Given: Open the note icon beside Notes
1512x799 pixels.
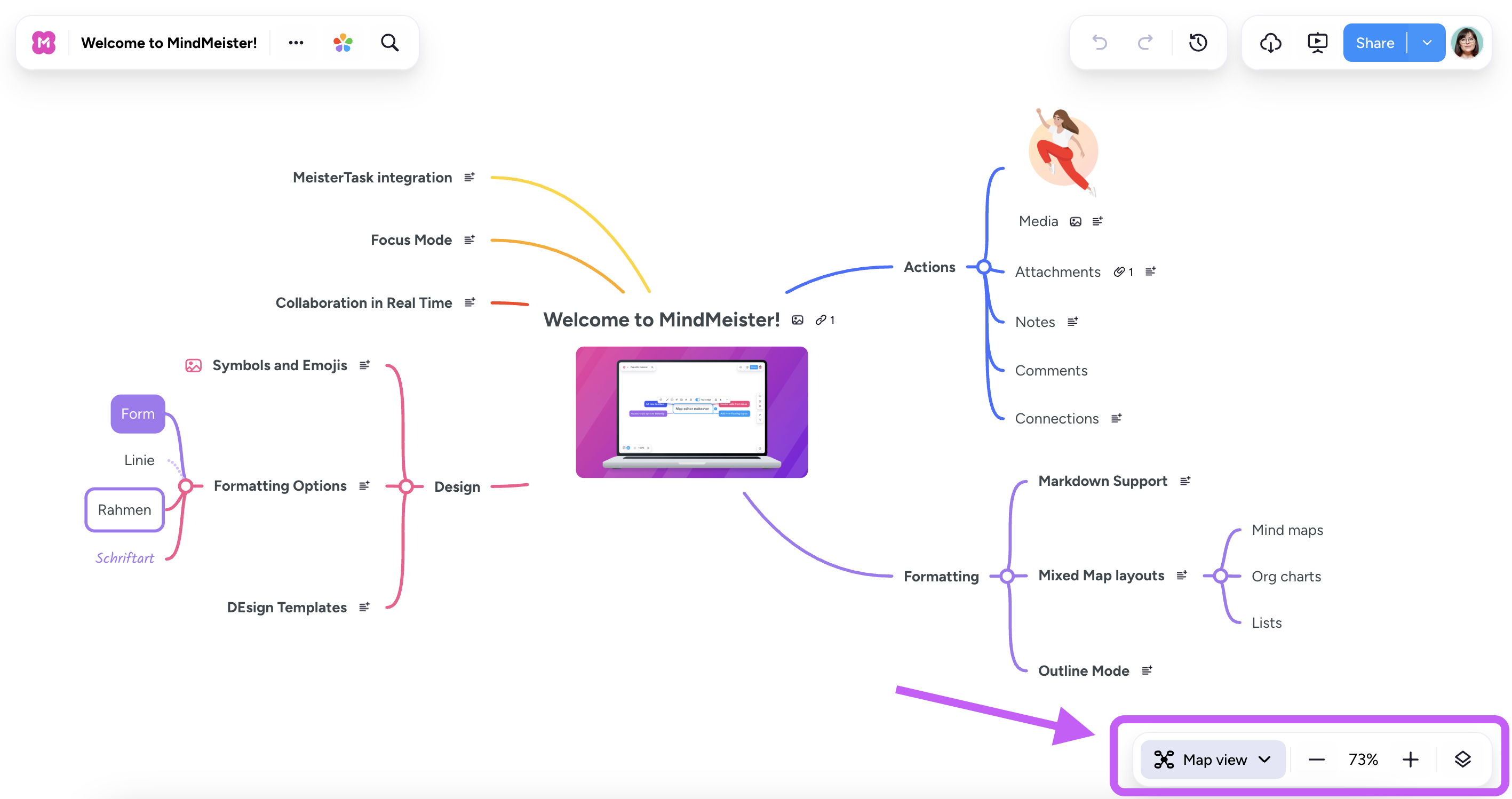Looking at the screenshot, I should 1073,322.
